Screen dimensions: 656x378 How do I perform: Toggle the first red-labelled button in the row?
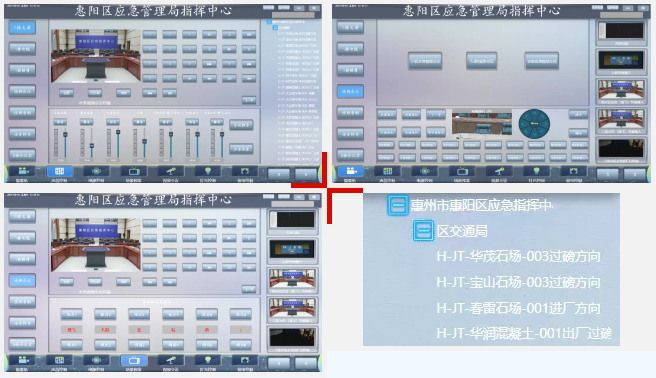[71, 330]
